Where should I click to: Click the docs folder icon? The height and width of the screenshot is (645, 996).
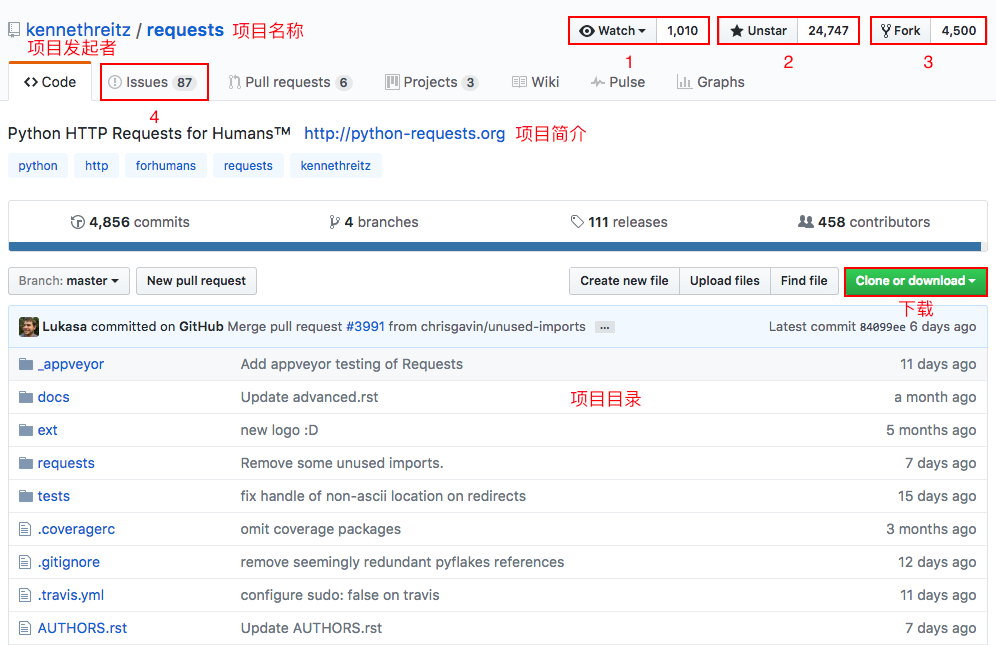click(x=25, y=397)
